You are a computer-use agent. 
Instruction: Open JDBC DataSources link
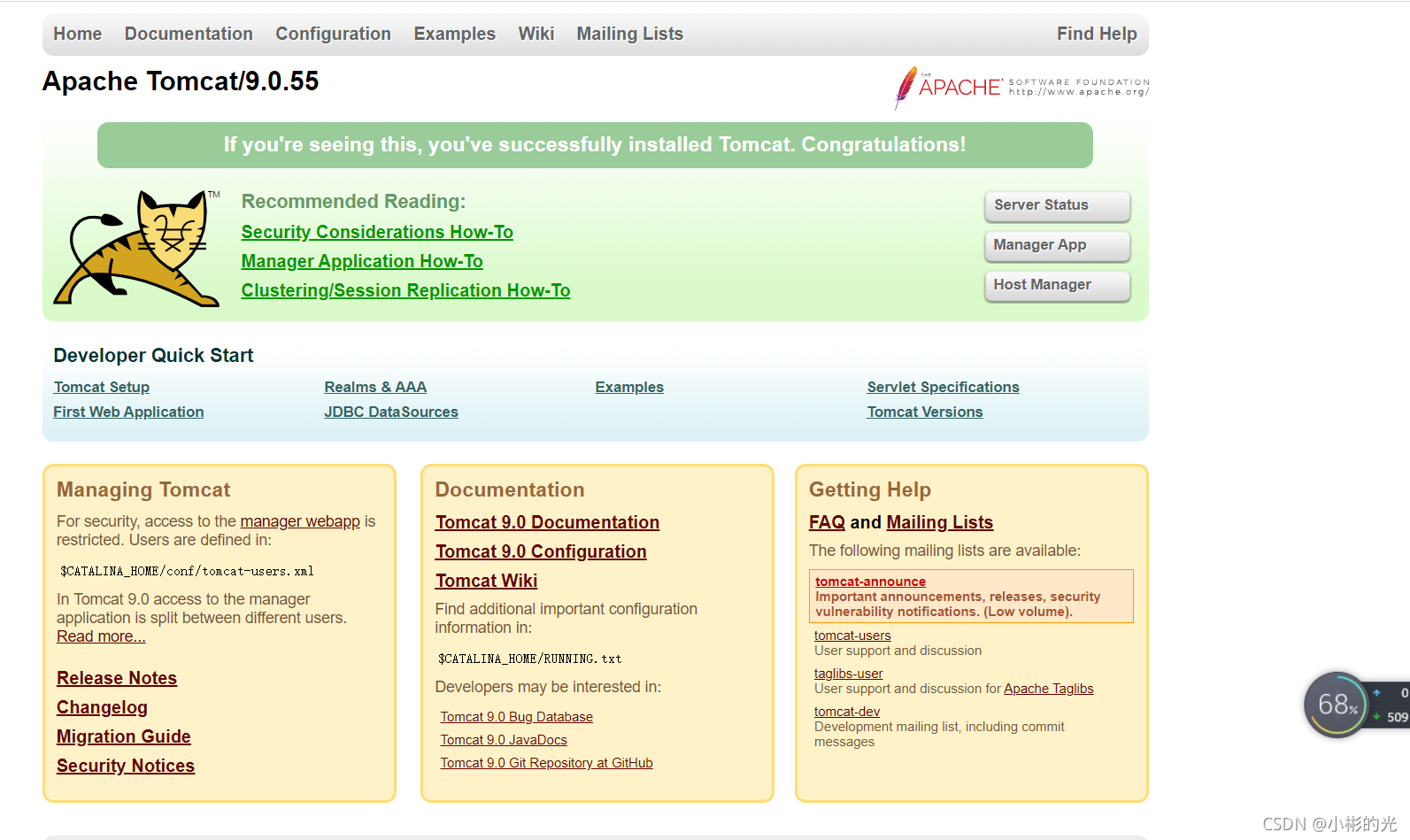[x=391, y=412]
